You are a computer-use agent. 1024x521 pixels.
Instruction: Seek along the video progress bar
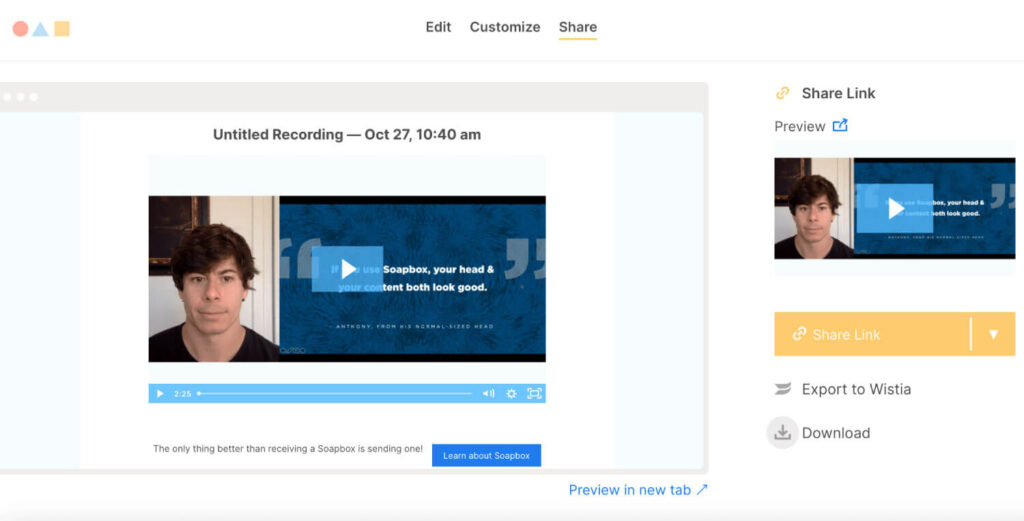coord(334,394)
